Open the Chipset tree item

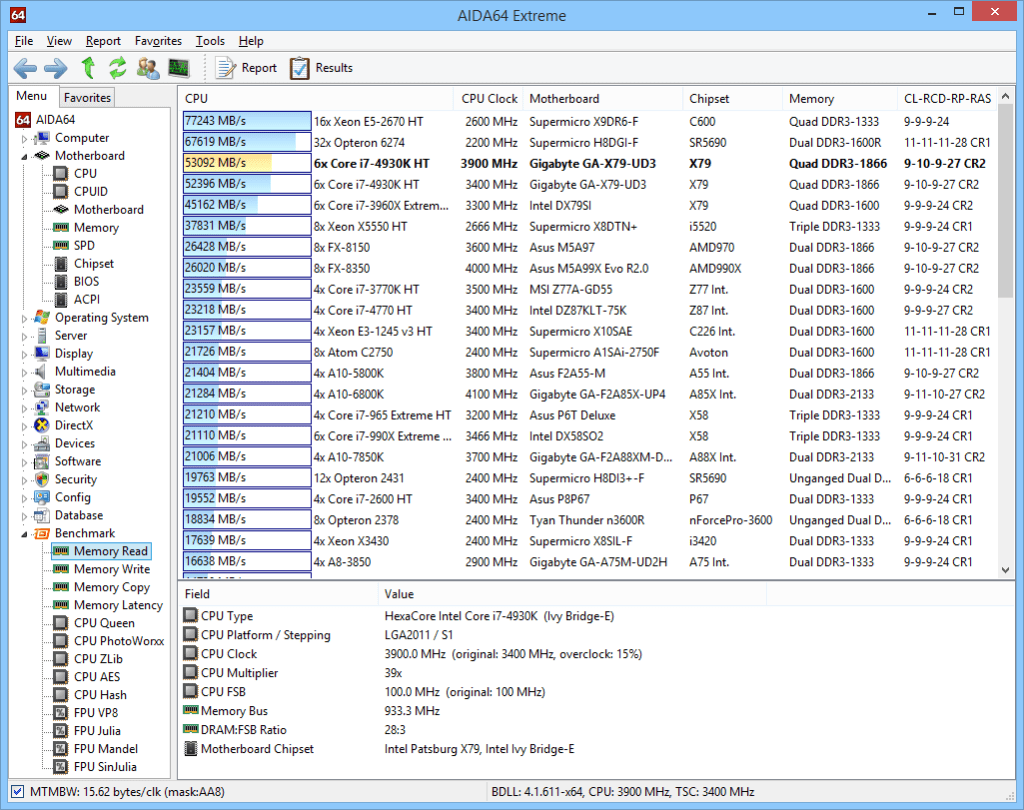click(x=93, y=263)
